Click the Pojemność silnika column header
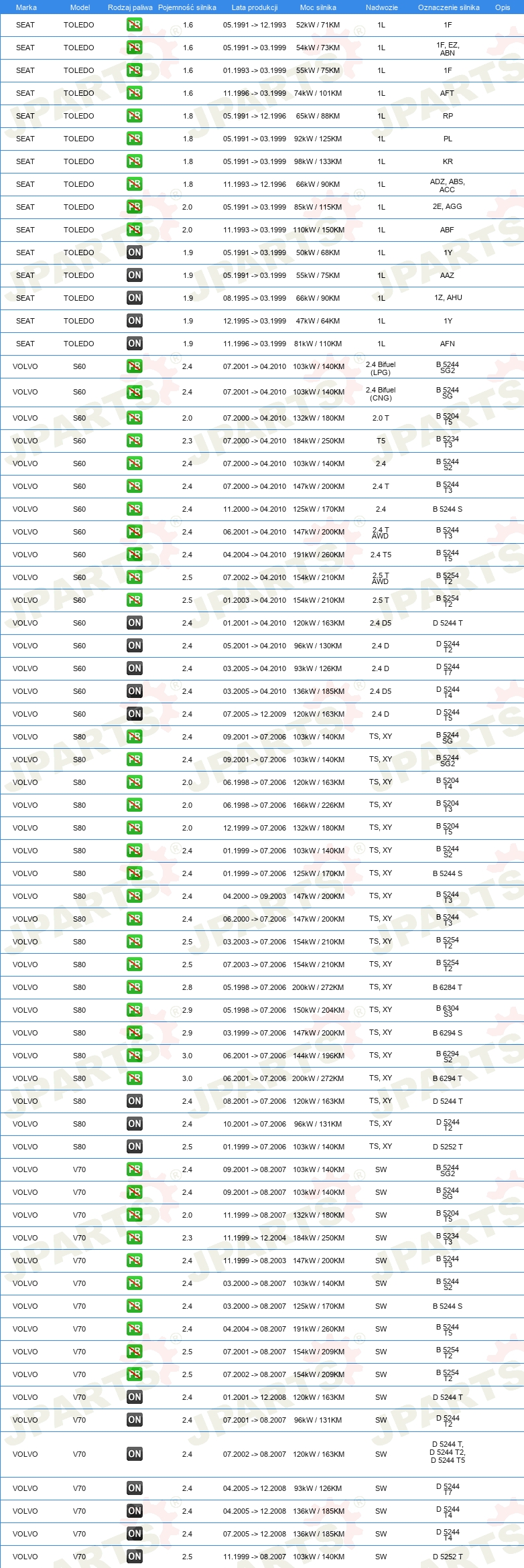This screenshot has height=1568, width=524. point(187,7)
